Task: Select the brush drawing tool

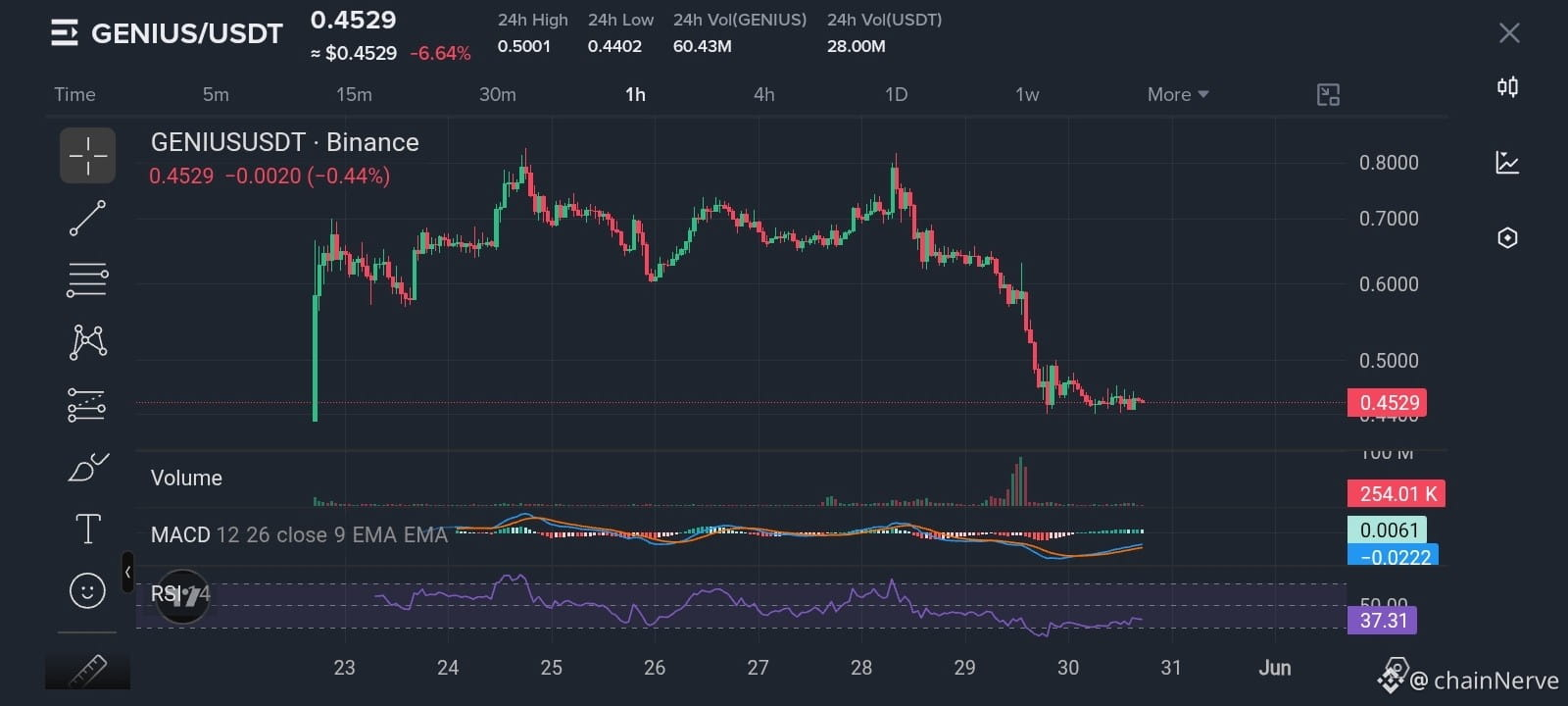Action: 88,468
